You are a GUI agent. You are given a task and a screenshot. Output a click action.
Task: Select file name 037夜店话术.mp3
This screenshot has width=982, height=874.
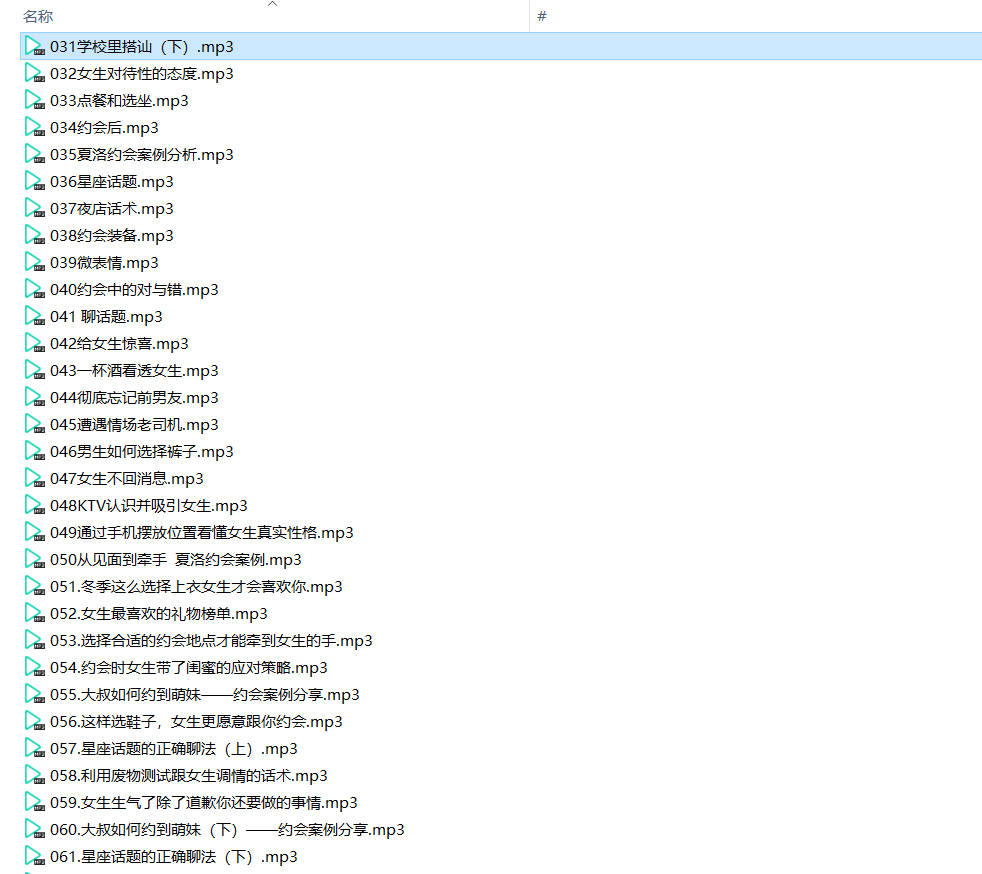[x=111, y=208]
